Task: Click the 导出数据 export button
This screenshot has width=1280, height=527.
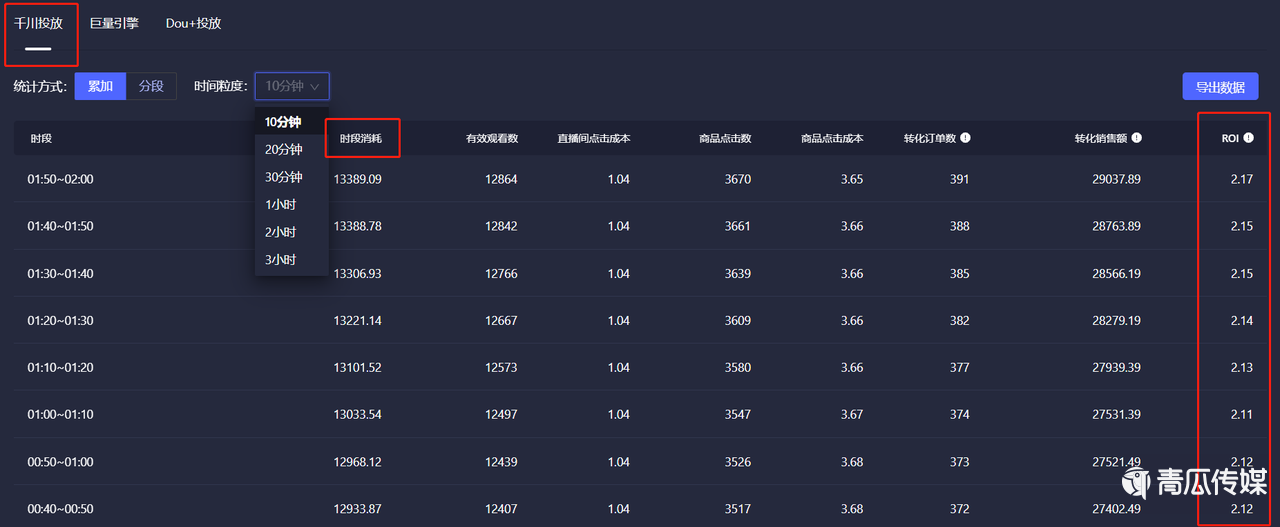Action: (1220, 87)
